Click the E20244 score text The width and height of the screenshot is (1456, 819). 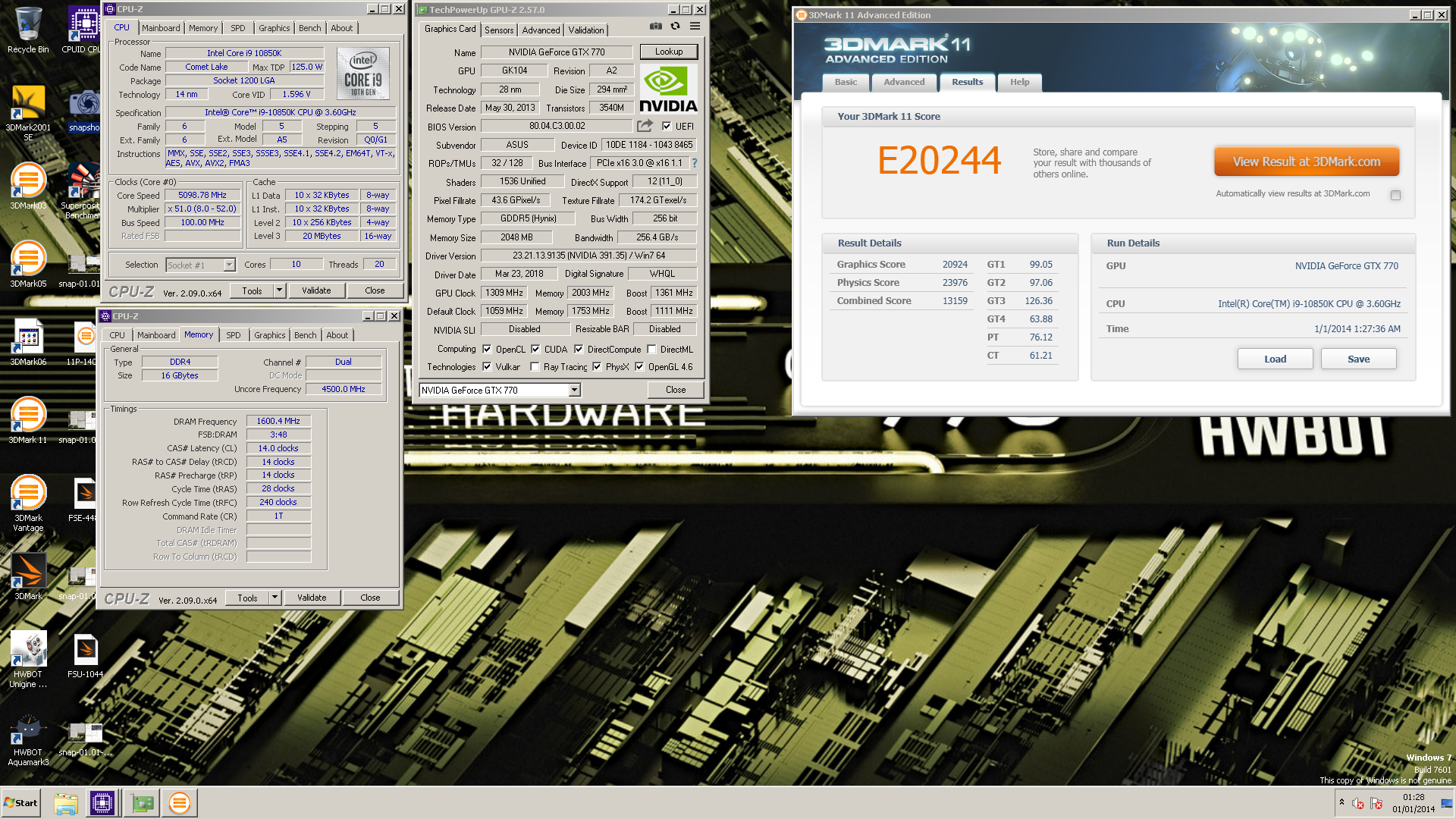click(939, 160)
